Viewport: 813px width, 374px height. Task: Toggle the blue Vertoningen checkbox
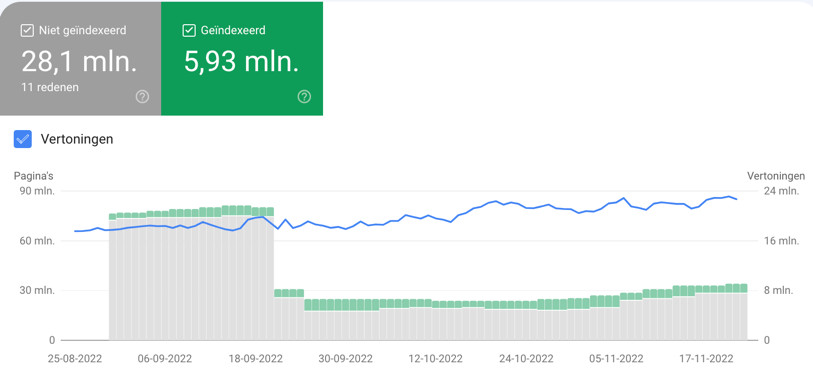click(23, 139)
